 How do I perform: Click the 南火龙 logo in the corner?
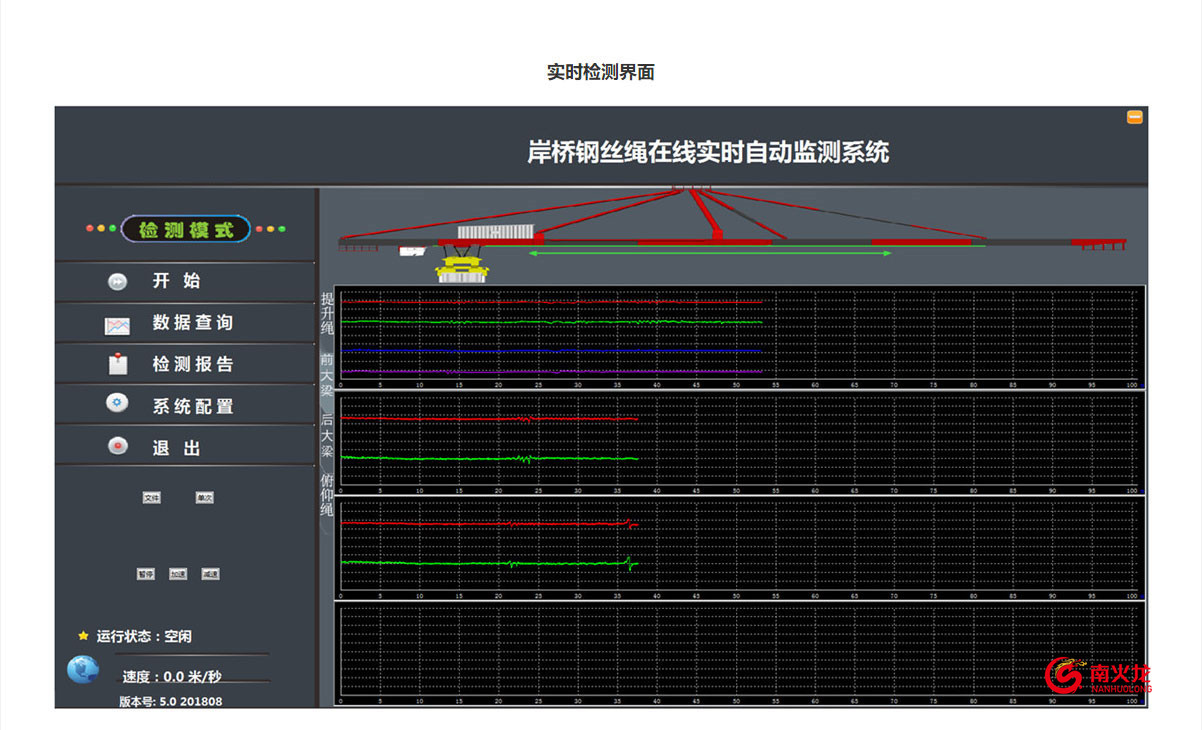click(x=1098, y=675)
